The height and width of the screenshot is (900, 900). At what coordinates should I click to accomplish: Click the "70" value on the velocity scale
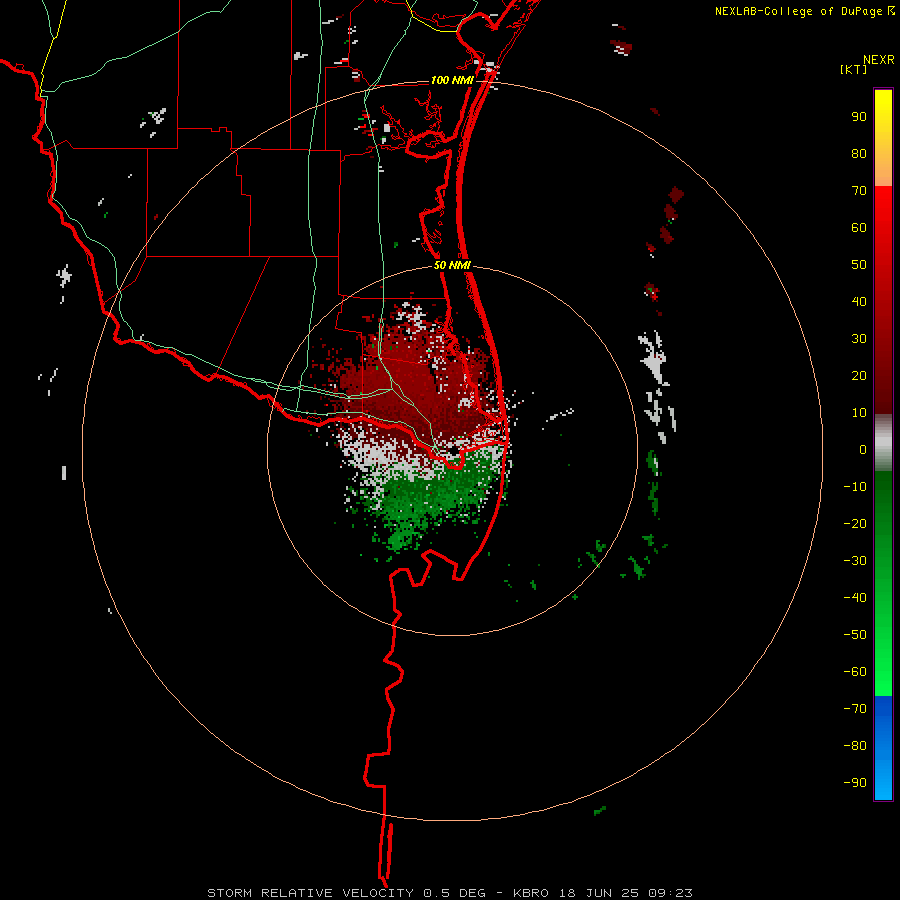click(x=859, y=191)
